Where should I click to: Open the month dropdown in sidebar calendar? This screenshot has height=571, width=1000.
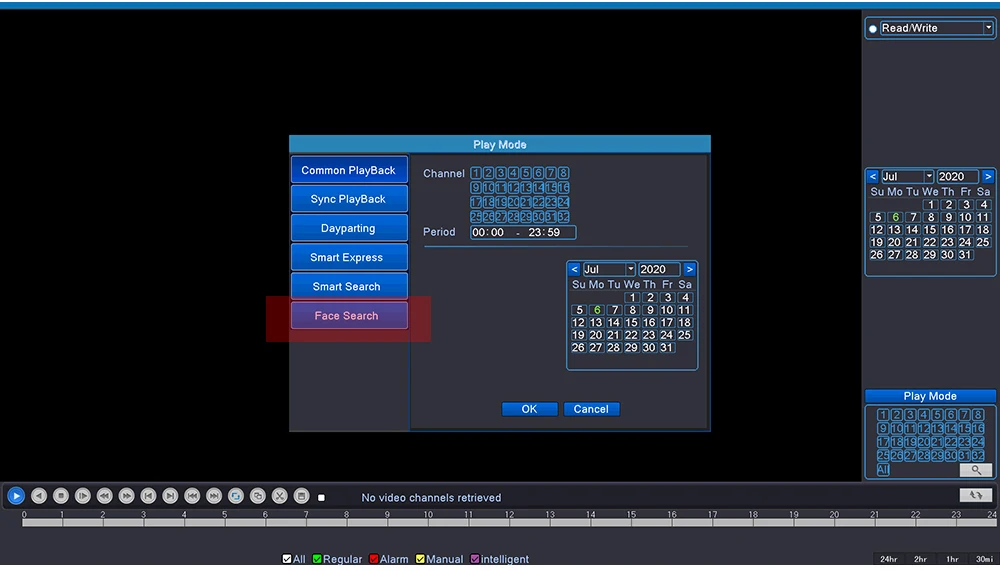tap(908, 177)
